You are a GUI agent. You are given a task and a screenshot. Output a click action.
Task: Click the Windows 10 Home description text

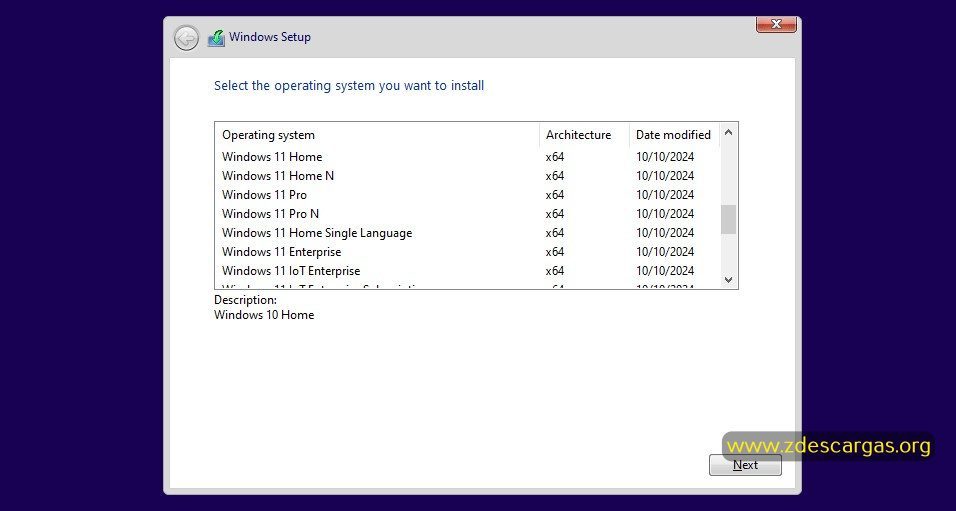[x=264, y=315]
